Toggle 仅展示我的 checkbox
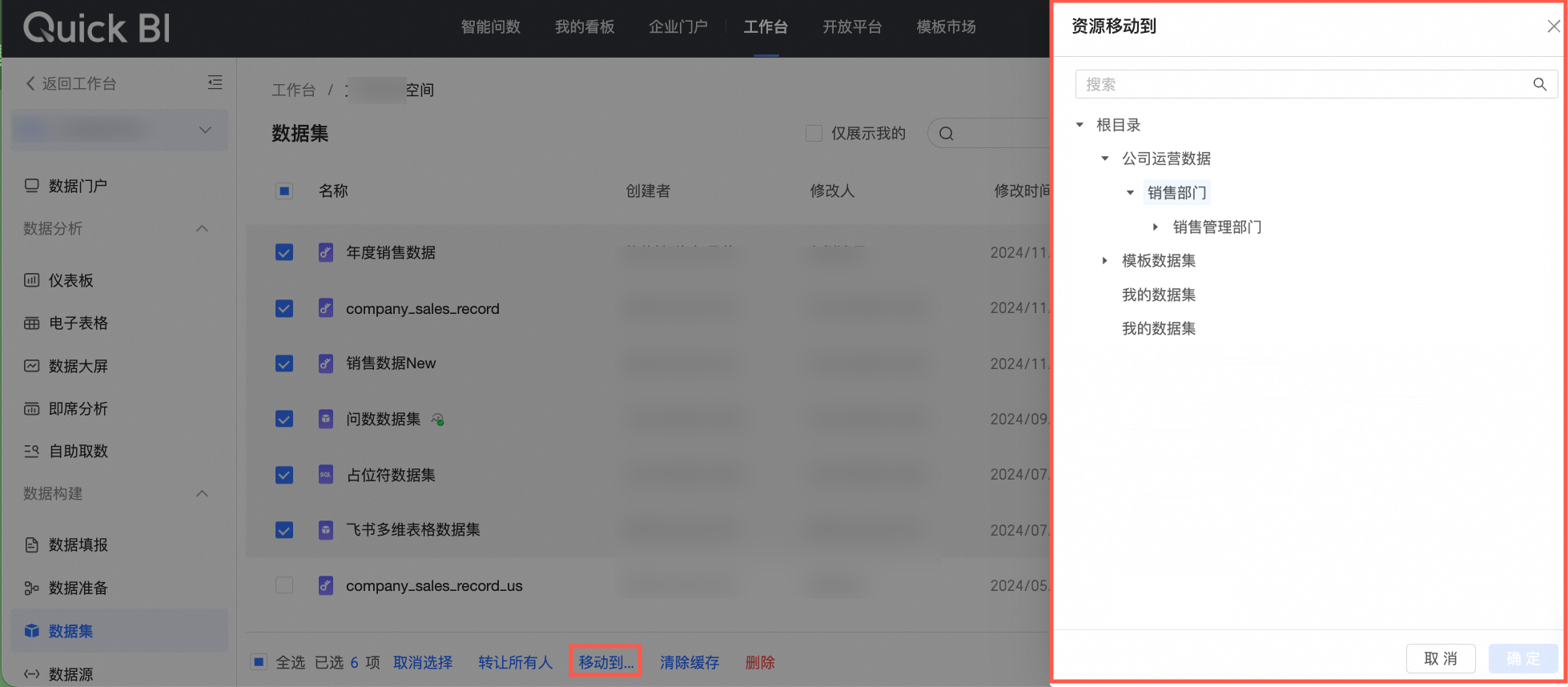This screenshot has height=687, width=1568. [x=814, y=134]
